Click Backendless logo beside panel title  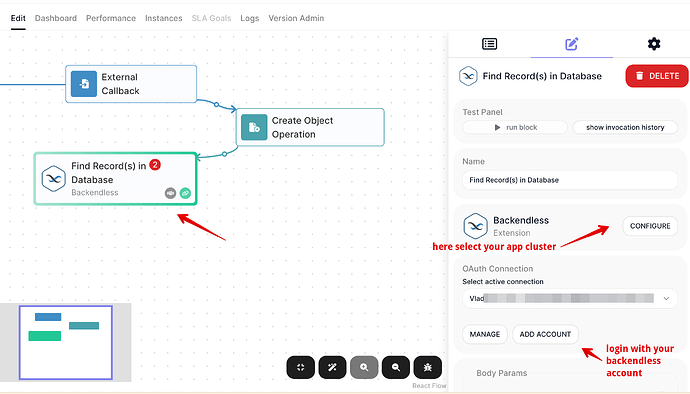(x=468, y=76)
